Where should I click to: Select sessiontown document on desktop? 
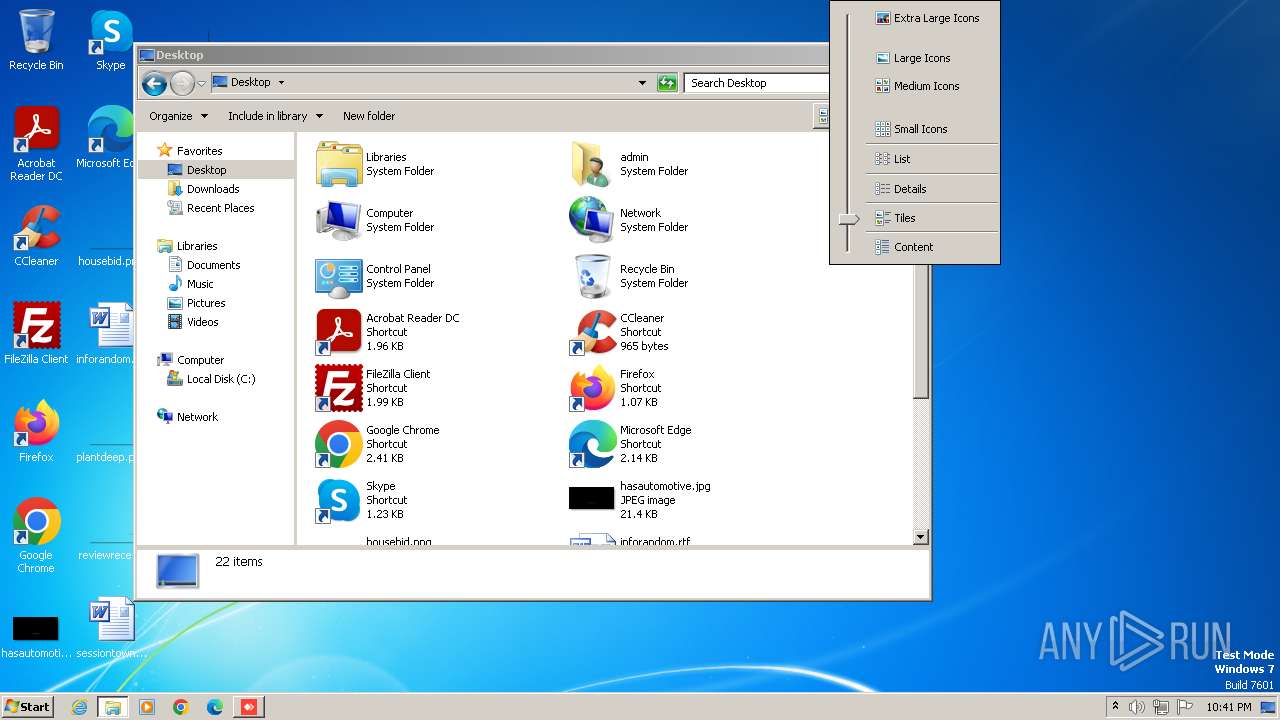[110, 628]
